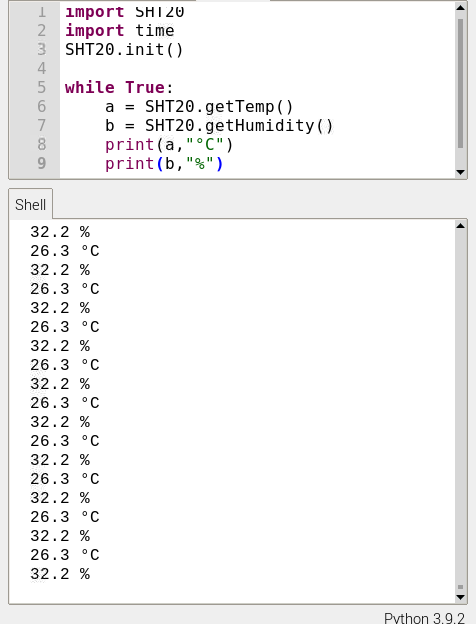Click the print(b,"%") line
476x624 pixels.
click(x=164, y=164)
